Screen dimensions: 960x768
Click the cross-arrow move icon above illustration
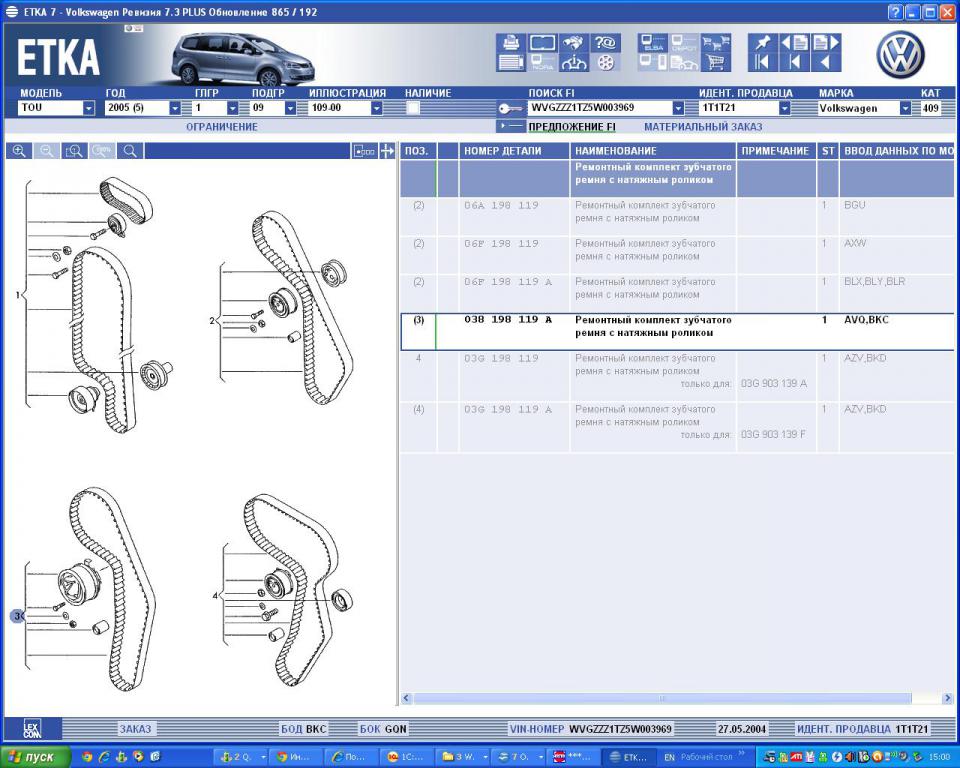coord(387,151)
